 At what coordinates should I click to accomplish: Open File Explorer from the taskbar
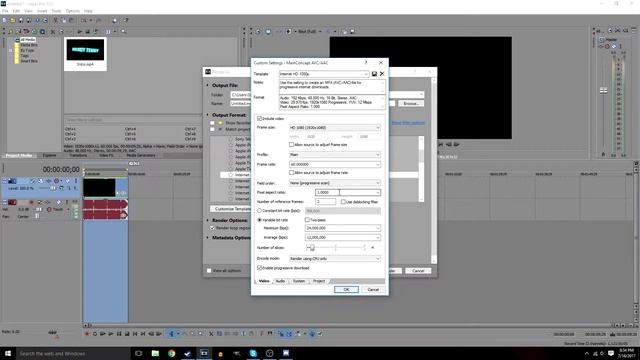tap(155, 353)
